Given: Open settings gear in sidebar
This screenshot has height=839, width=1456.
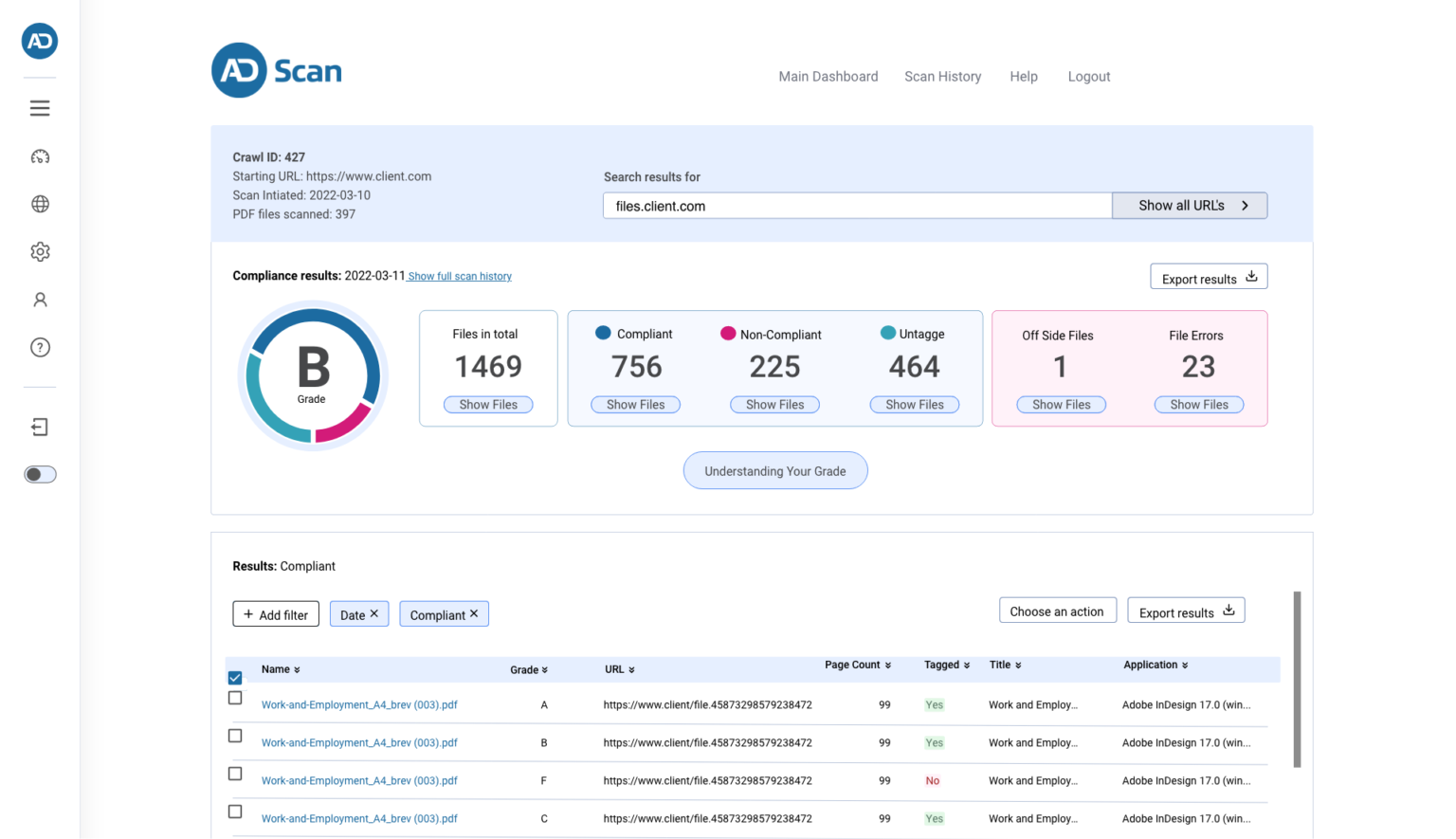Looking at the screenshot, I should [40, 251].
